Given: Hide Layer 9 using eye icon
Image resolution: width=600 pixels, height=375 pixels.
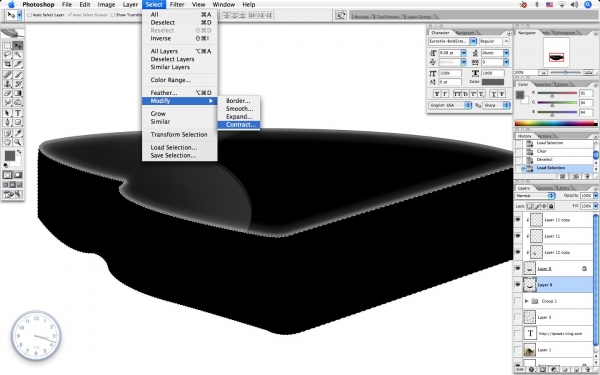Looking at the screenshot, I should pyautogui.click(x=518, y=285).
